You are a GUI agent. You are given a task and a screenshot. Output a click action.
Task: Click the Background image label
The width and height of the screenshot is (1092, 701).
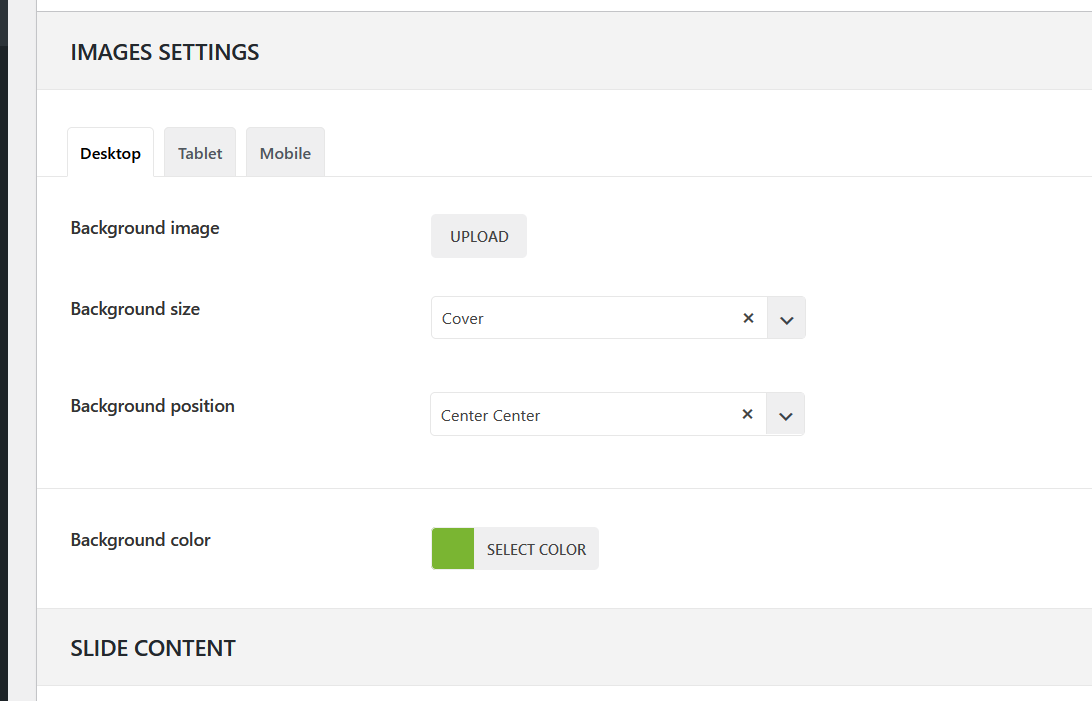coord(145,228)
